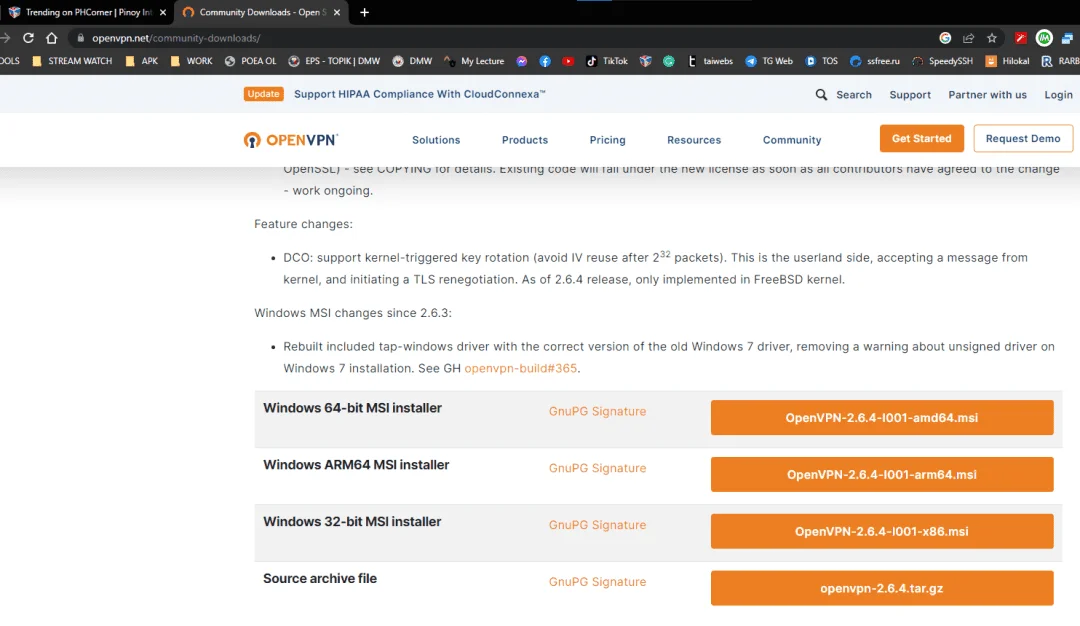
Task: Close the Trending on PHCorner tab
Action: [x=163, y=12]
